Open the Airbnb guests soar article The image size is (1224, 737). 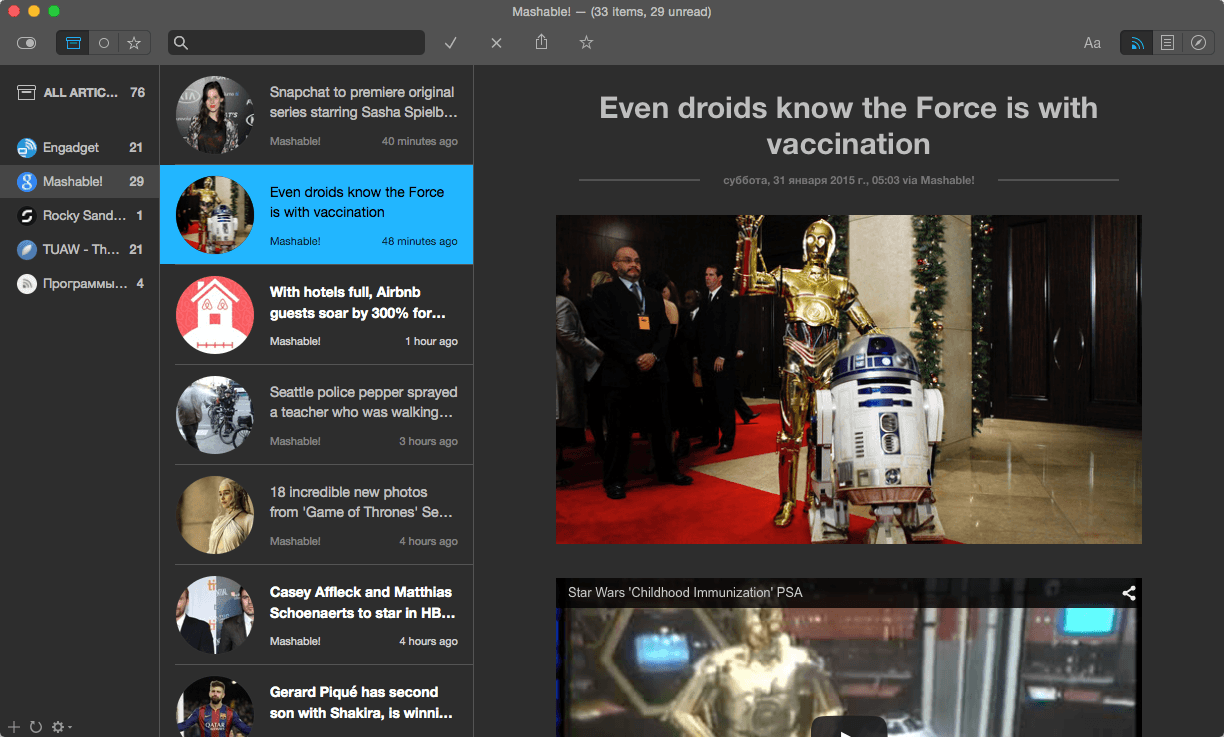(317, 315)
